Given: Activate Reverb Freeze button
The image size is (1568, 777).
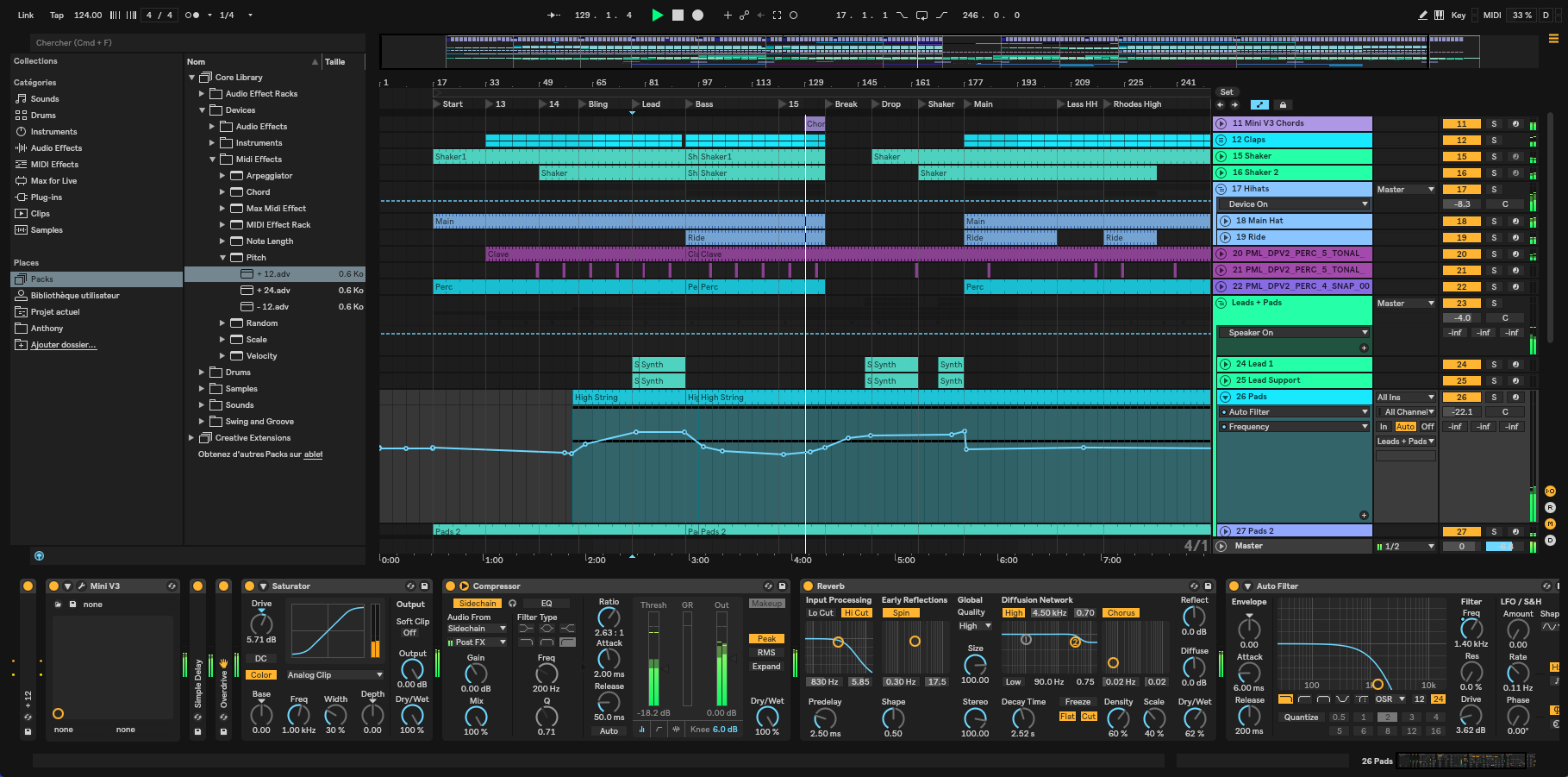Looking at the screenshot, I should pyautogui.click(x=1078, y=702).
